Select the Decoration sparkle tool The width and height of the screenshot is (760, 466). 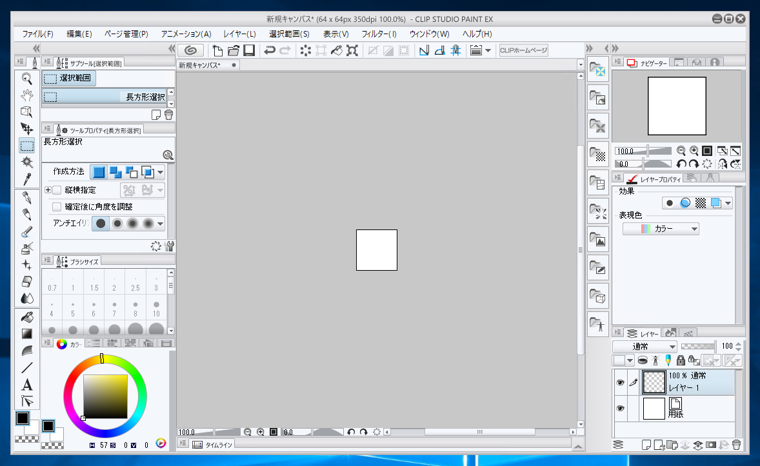[x=27, y=265]
